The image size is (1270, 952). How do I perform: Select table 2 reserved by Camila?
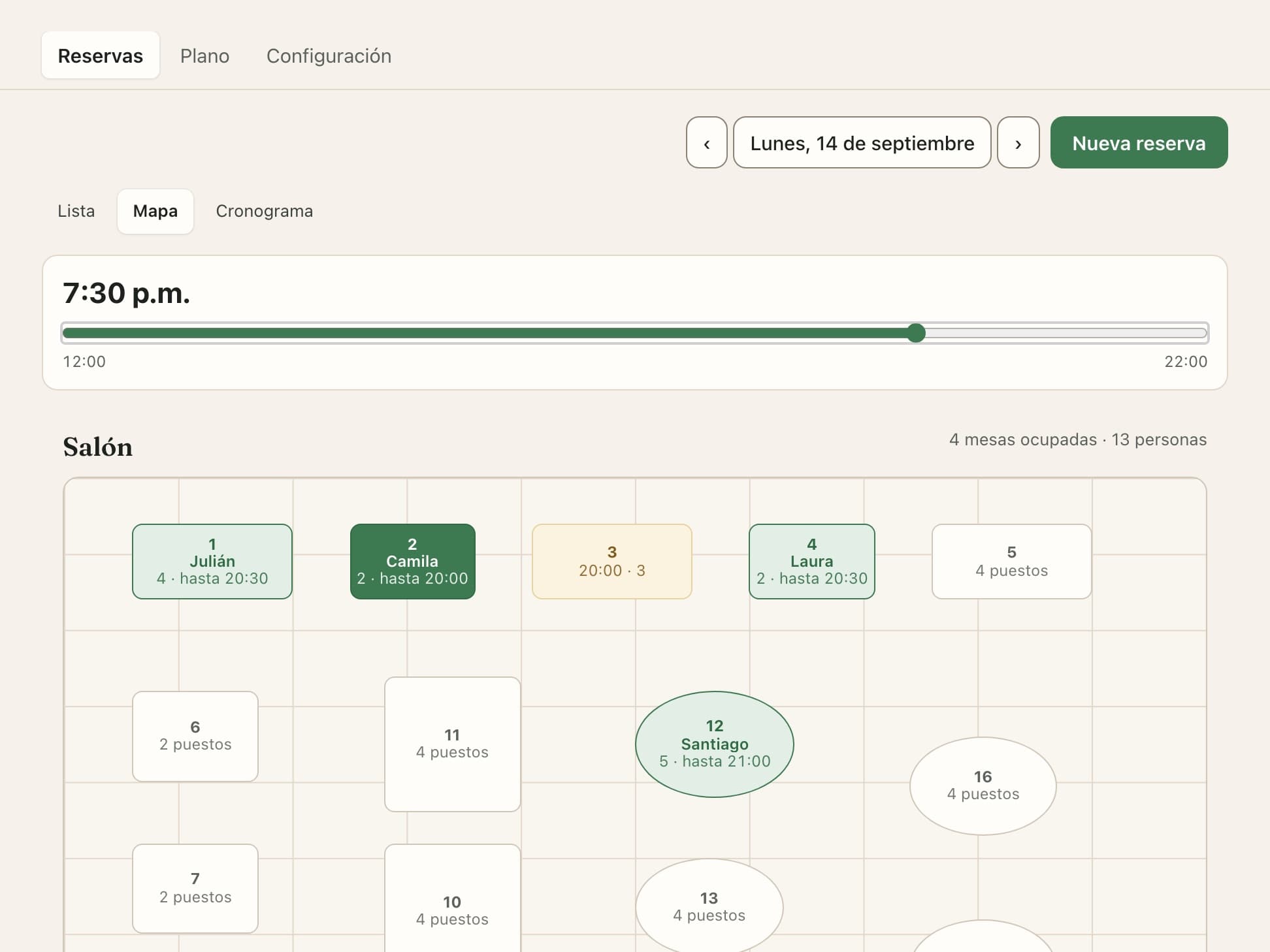coord(412,562)
